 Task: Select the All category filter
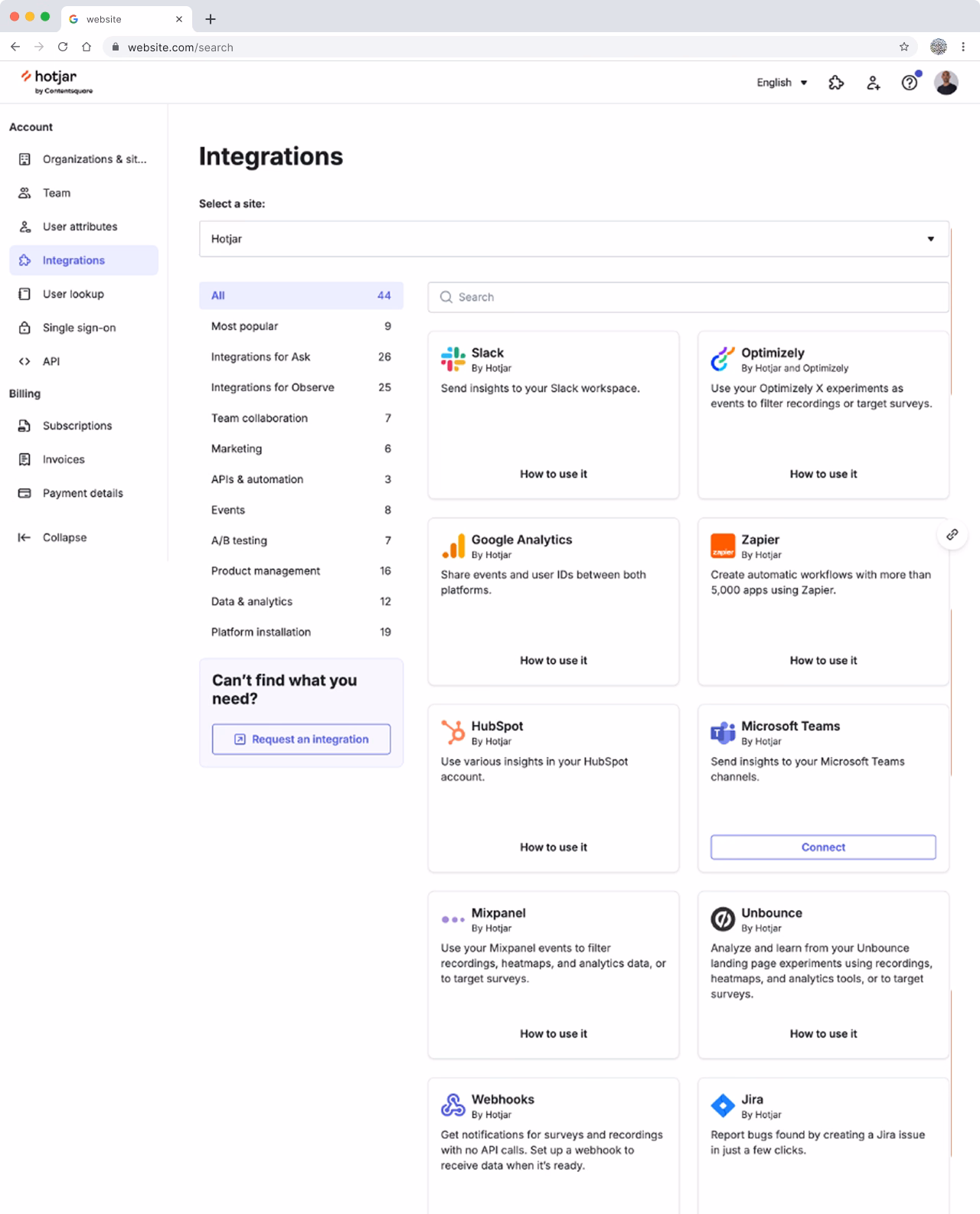301,295
